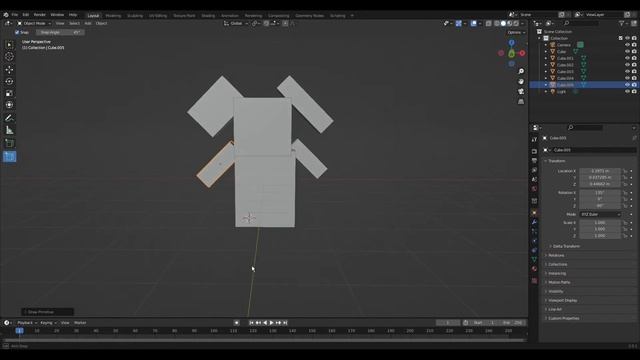Image resolution: width=640 pixels, height=360 pixels.
Task: Open the Global transform orientation dropdown
Action: [236, 23]
